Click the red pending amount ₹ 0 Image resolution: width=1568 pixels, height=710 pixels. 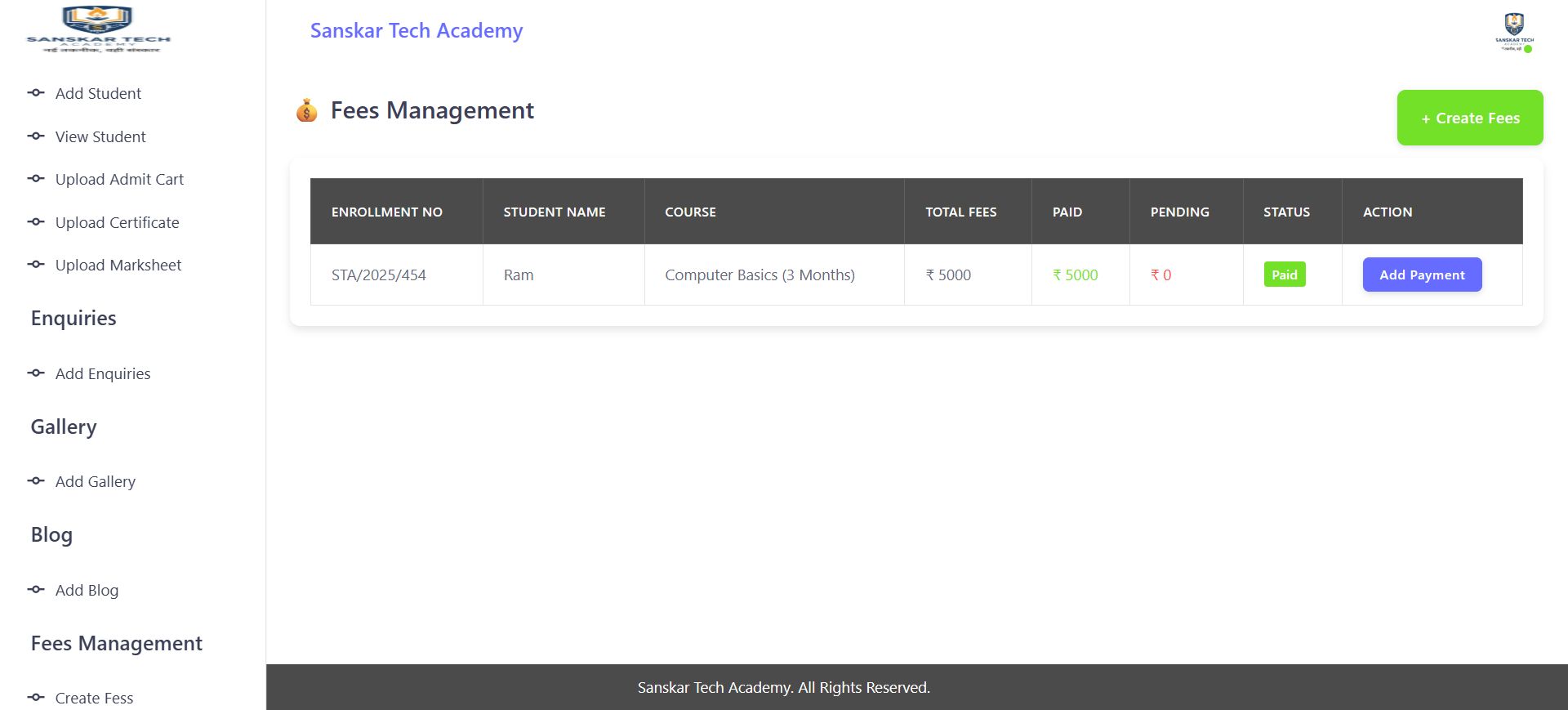point(1161,275)
